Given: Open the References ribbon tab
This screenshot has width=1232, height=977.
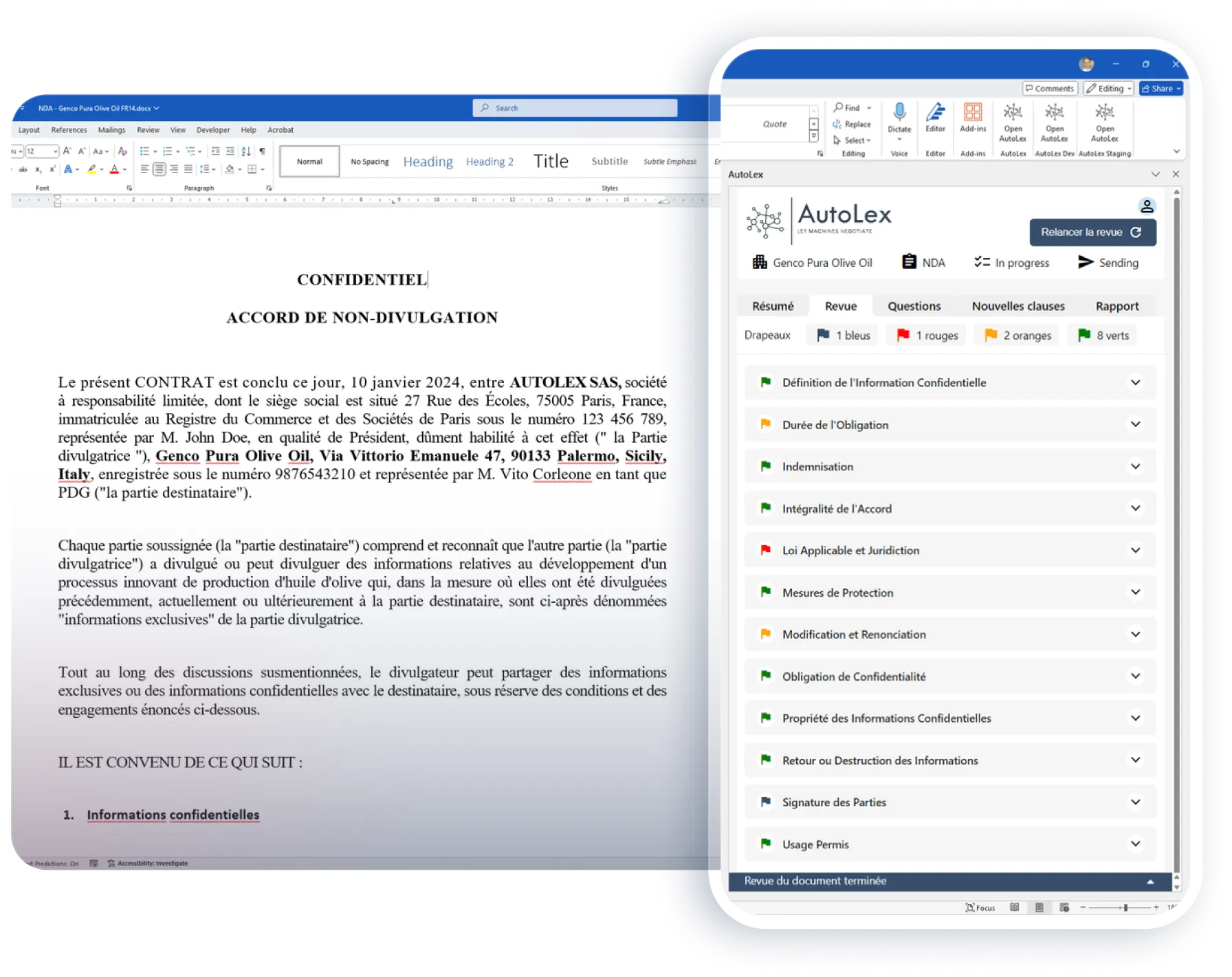Looking at the screenshot, I should click(69, 129).
